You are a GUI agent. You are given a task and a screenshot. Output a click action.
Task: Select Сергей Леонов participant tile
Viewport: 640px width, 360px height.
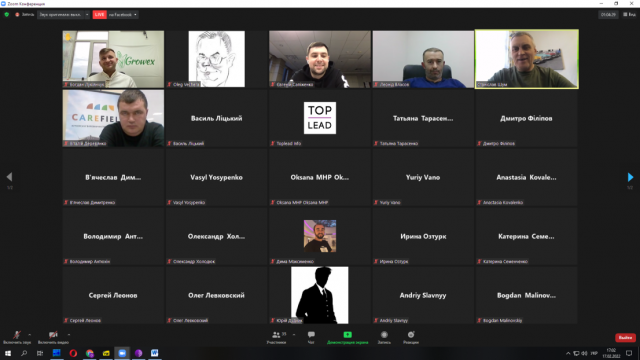(113, 296)
